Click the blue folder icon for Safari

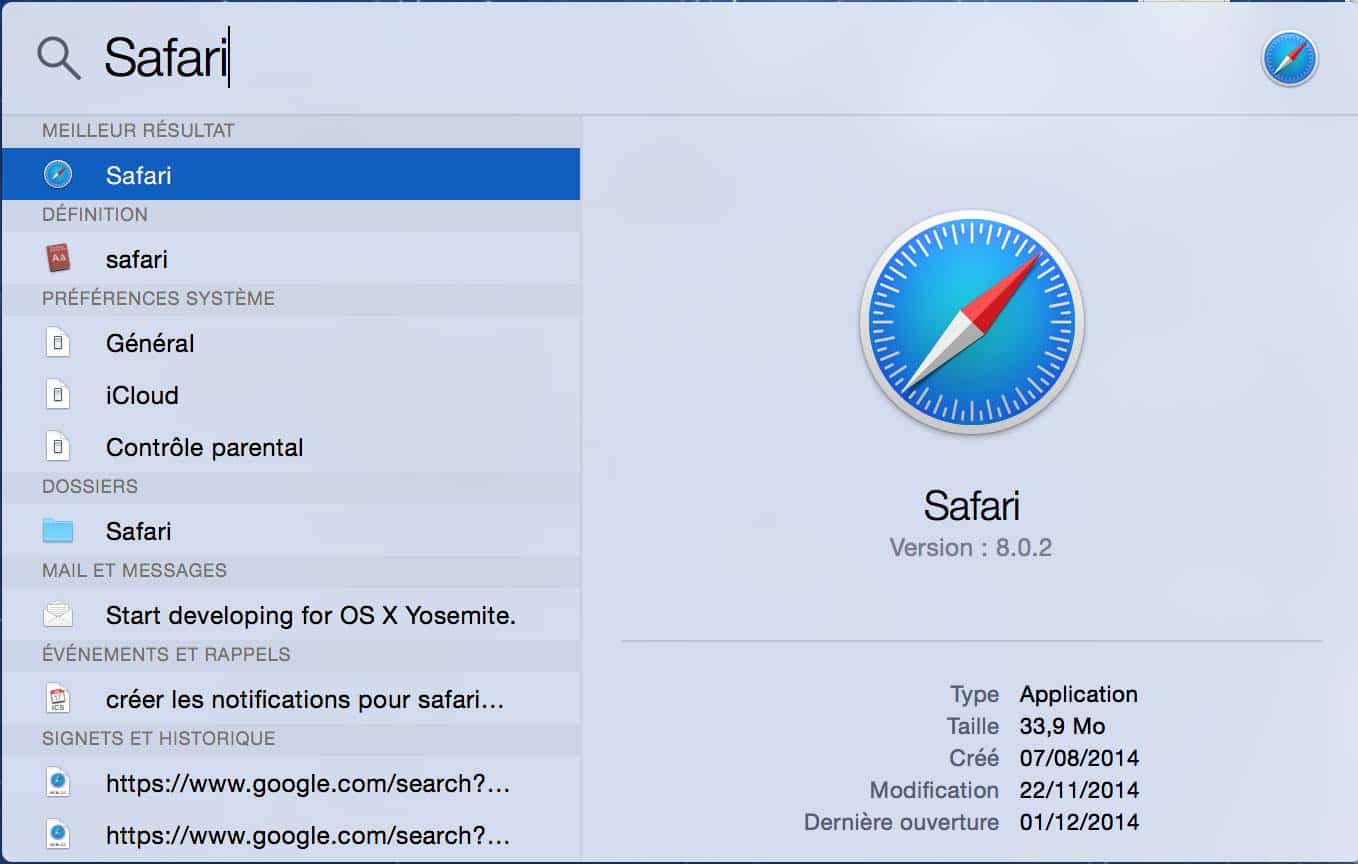click(x=58, y=531)
